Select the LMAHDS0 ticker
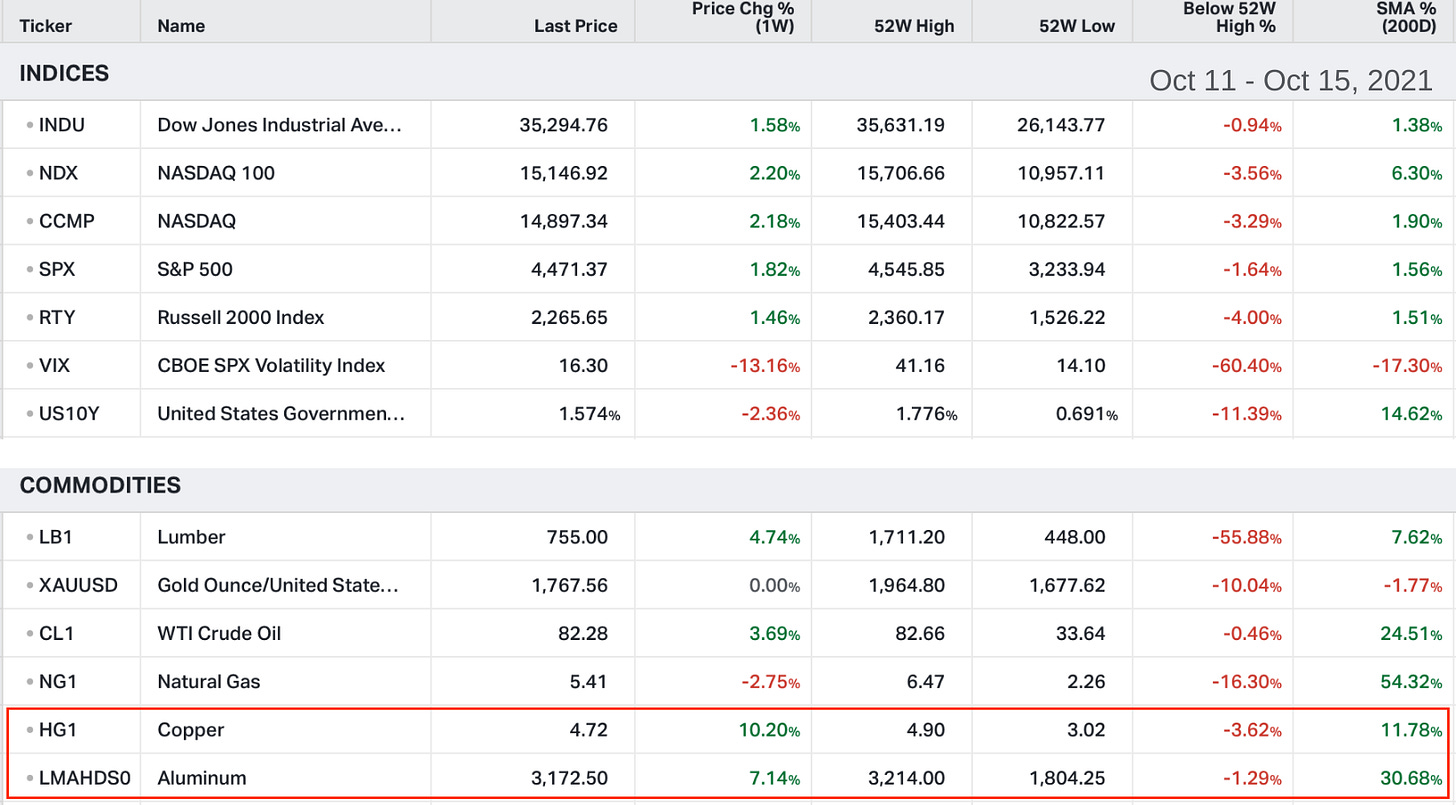The height and width of the screenshot is (805, 1456). pos(85,777)
